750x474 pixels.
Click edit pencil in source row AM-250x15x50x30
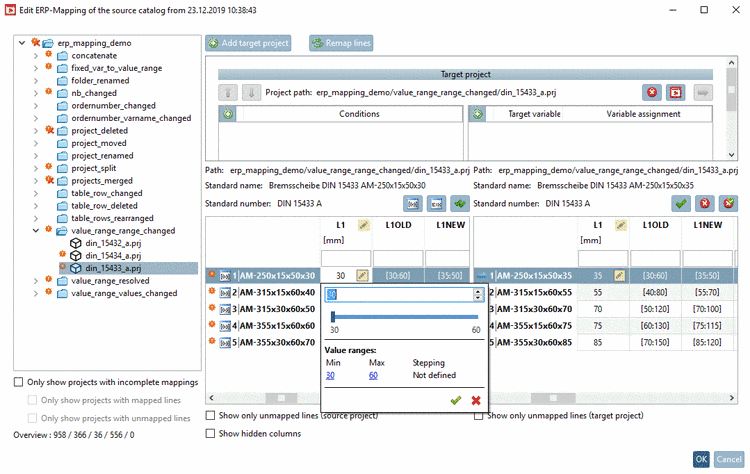pyautogui.click(x=362, y=276)
